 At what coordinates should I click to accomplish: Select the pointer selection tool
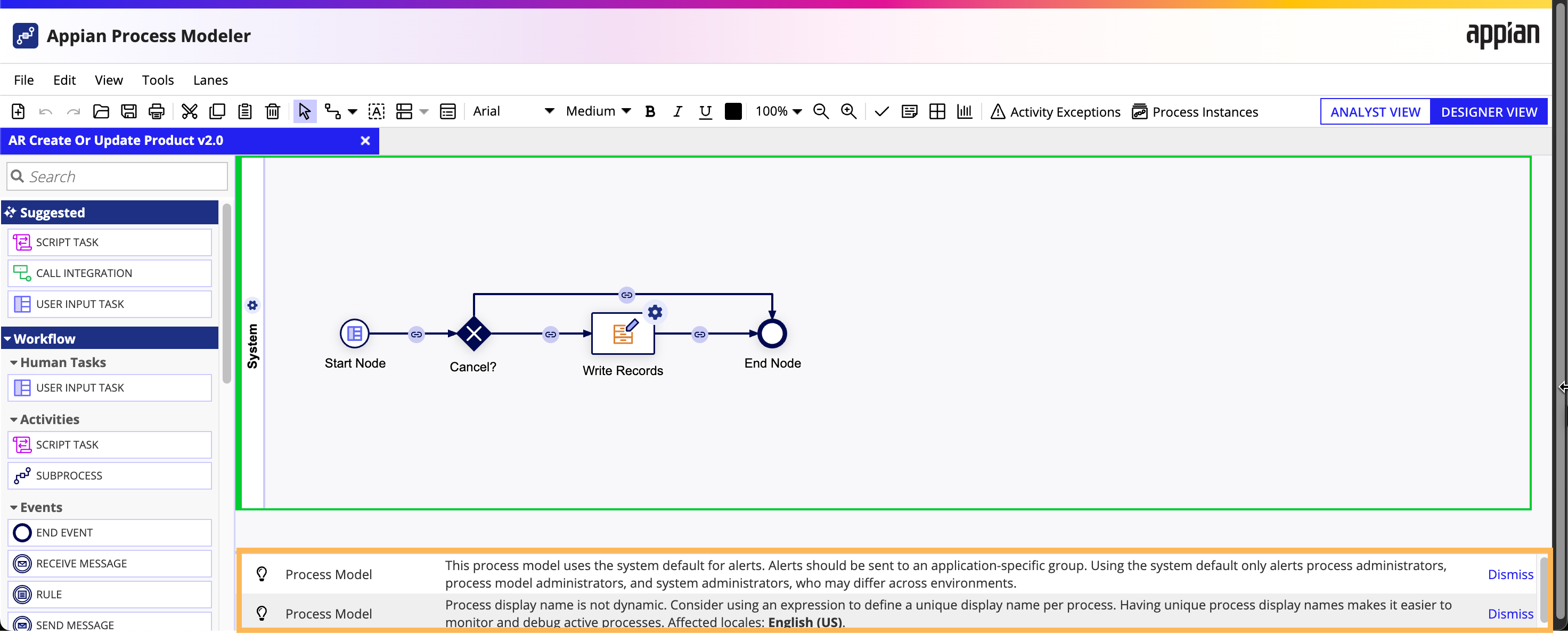[x=304, y=111]
